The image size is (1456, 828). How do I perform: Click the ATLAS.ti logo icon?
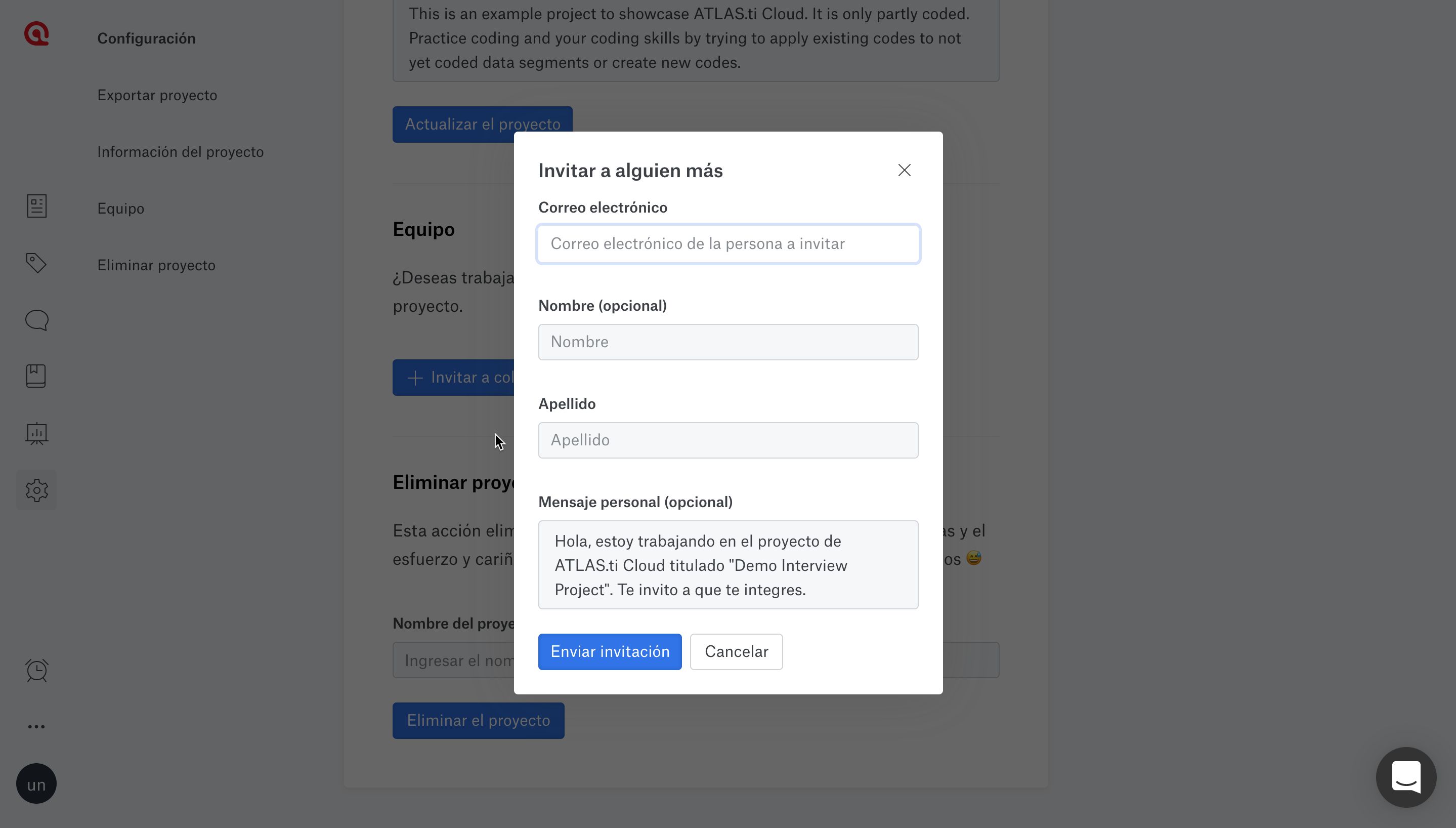tap(36, 34)
